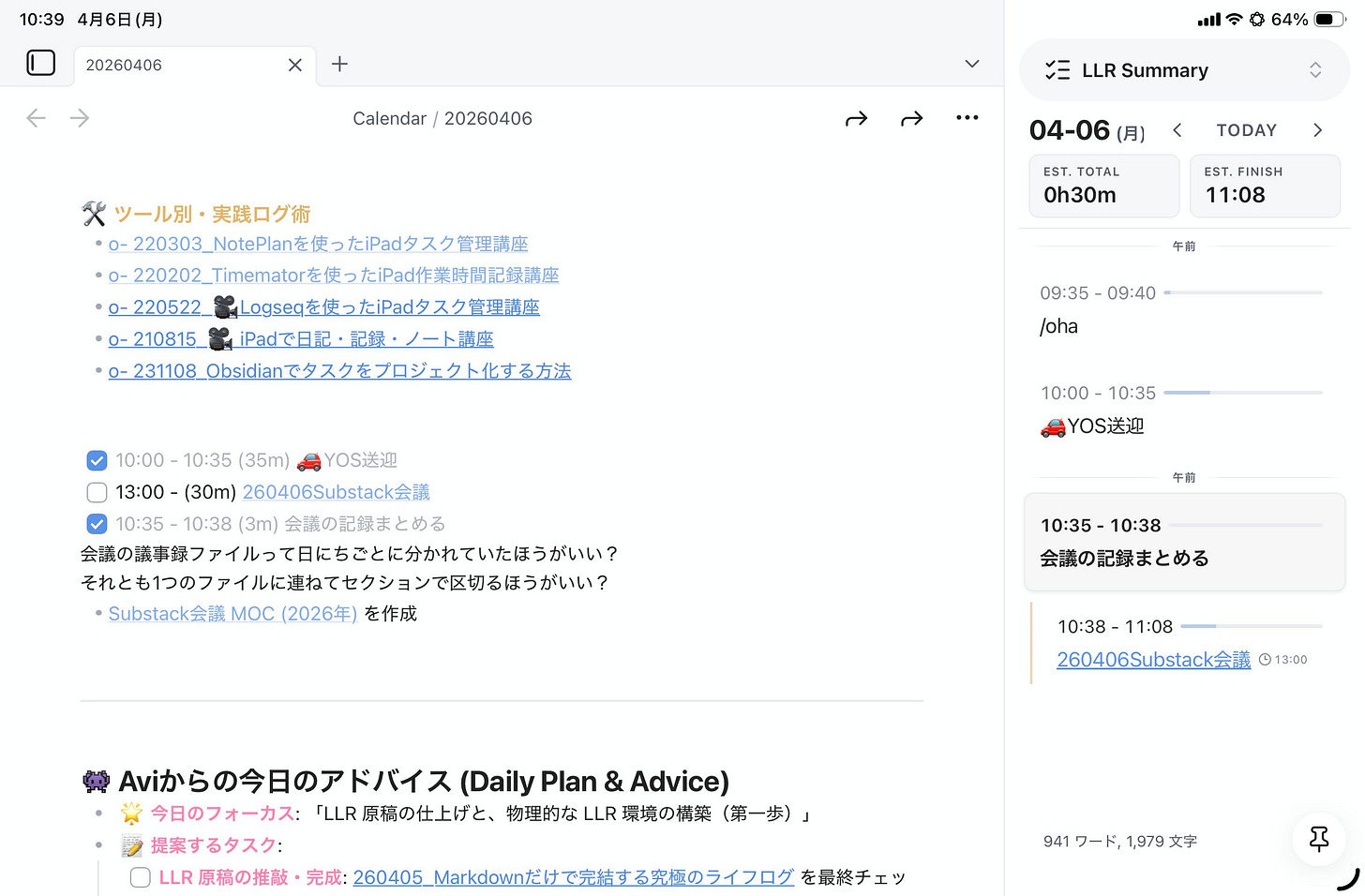1365x896 pixels.
Task: Click the TODAY button in the planner
Action: tap(1246, 129)
